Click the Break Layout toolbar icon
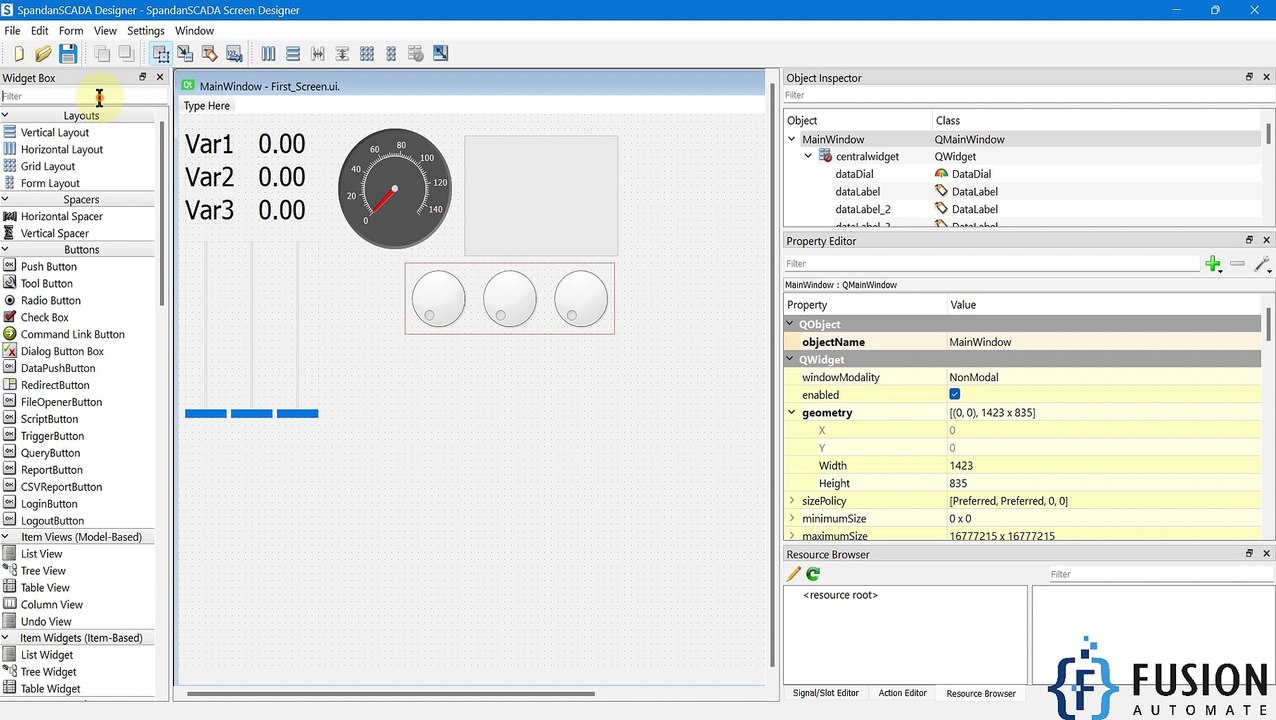 tap(416, 54)
